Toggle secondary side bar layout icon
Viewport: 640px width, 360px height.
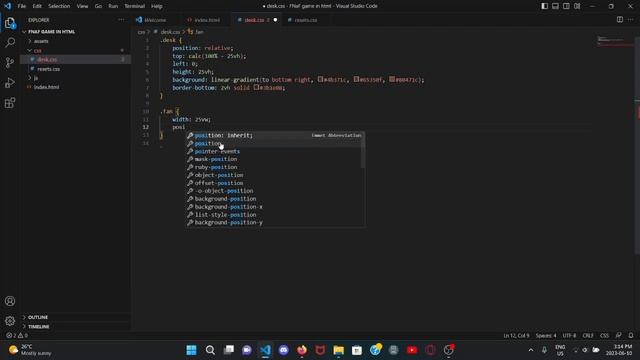point(566,6)
